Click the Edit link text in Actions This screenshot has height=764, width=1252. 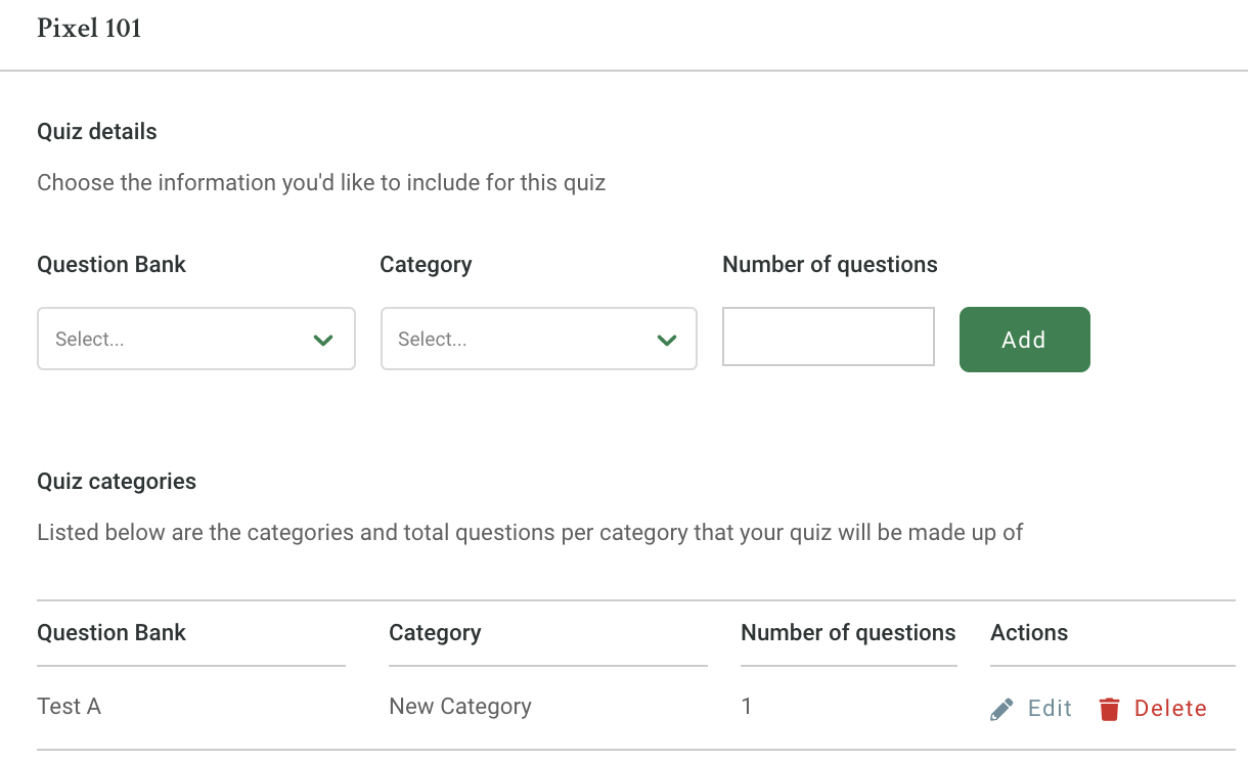point(1050,709)
